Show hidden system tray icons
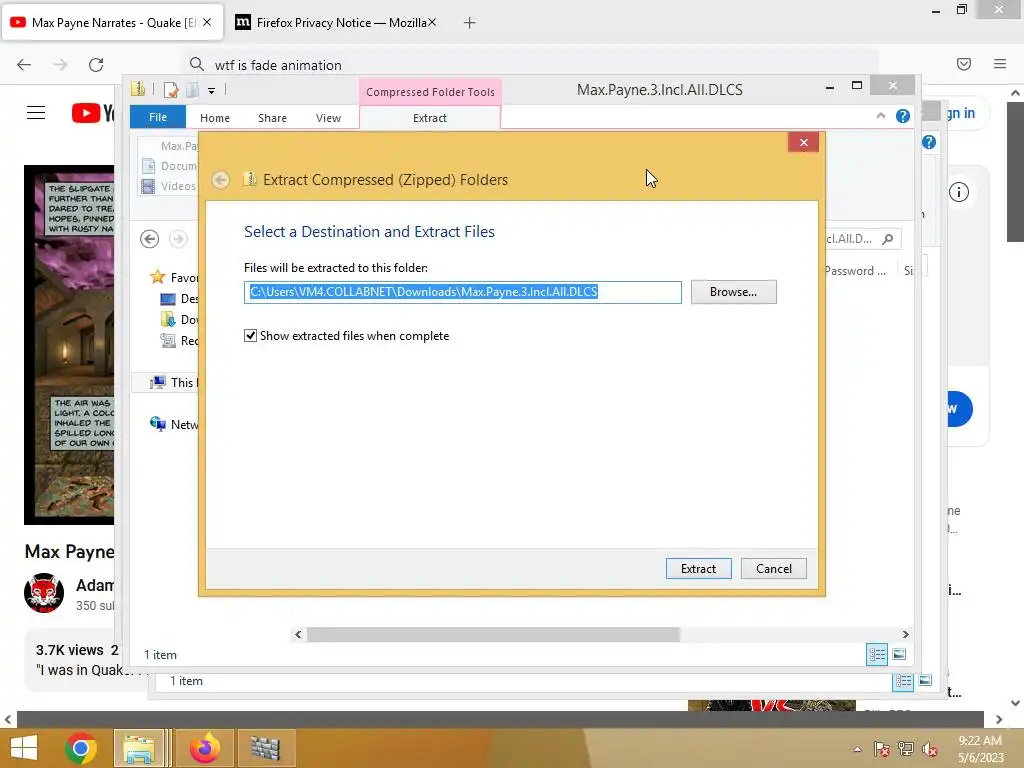 (x=857, y=749)
